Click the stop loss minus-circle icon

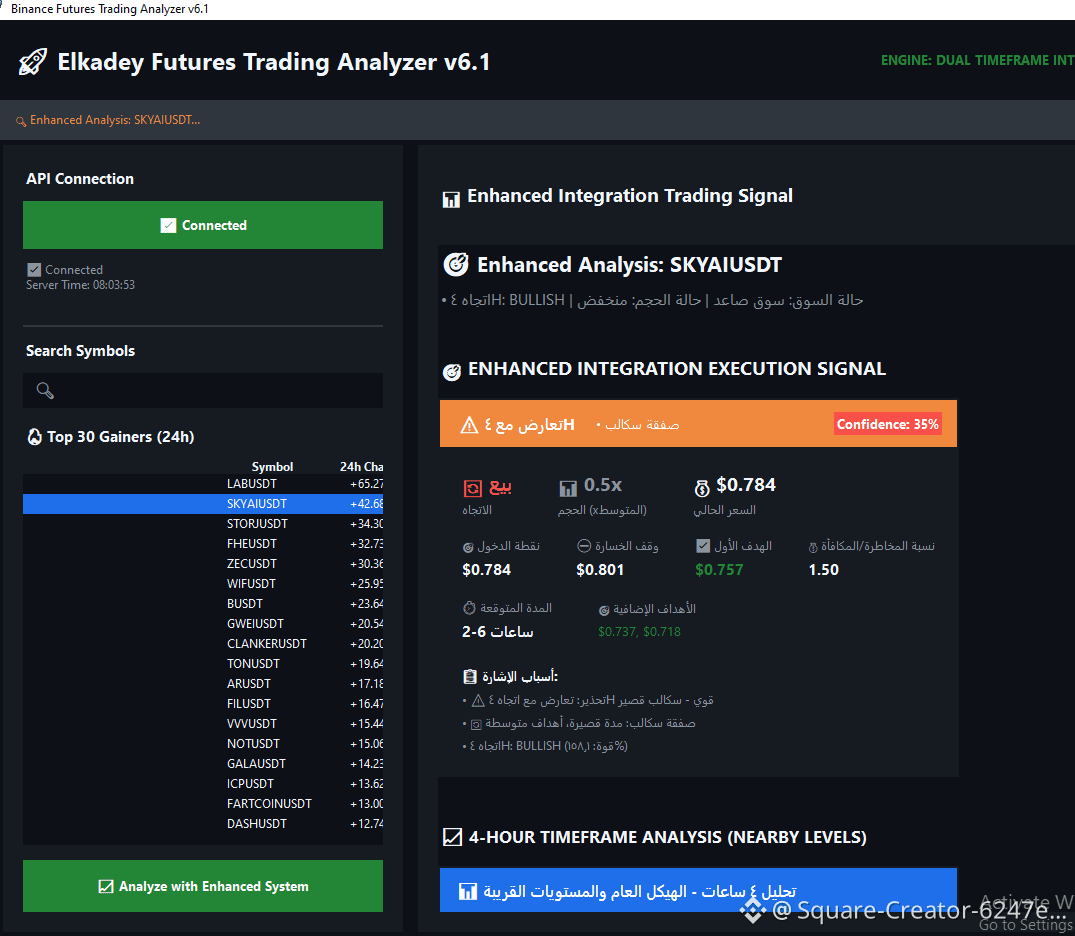click(584, 546)
